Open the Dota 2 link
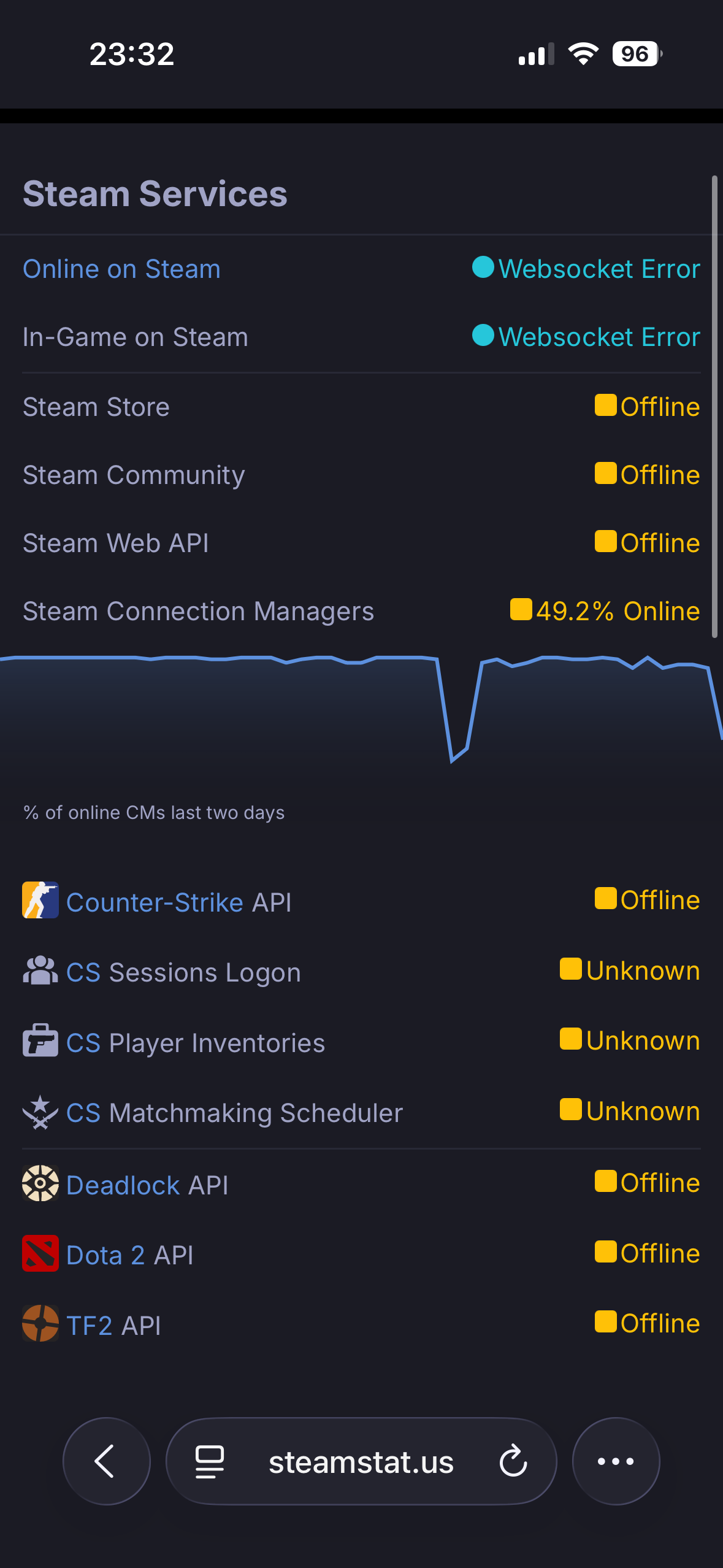The width and height of the screenshot is (723, 1568). pyautogui.click(x=105, y=1255)
